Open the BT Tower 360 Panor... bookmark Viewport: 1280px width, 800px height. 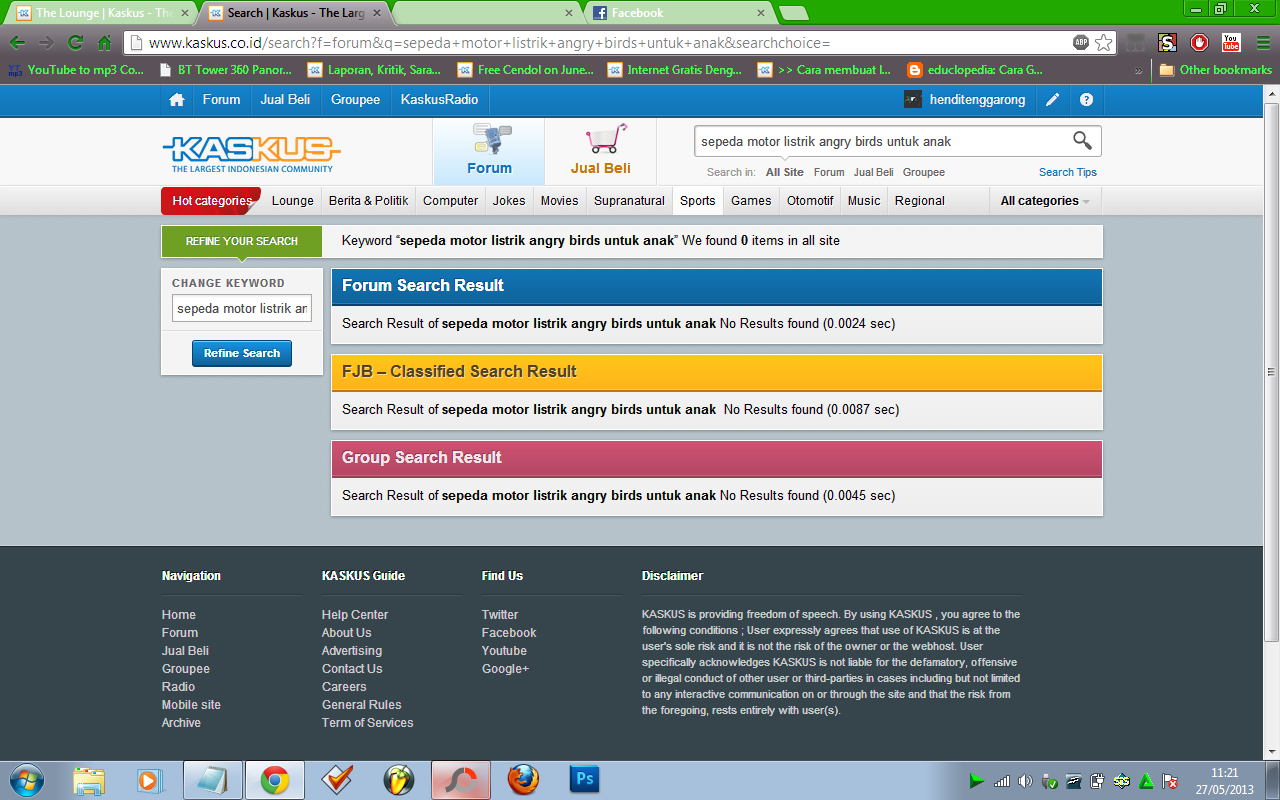click(x=225, y=70)
